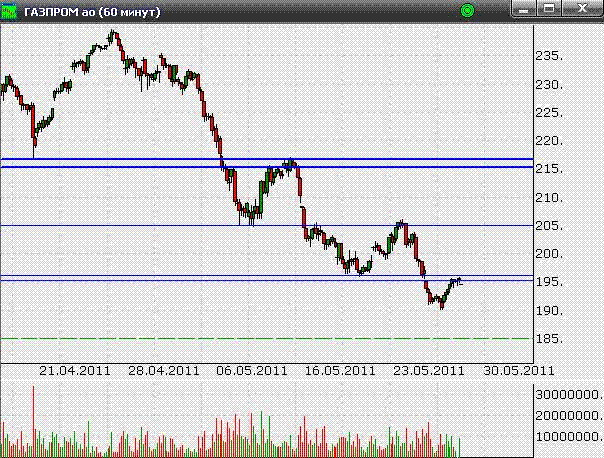Click the 20000000 volume axis label
The image size is (604, 458).
click(569, 416)
